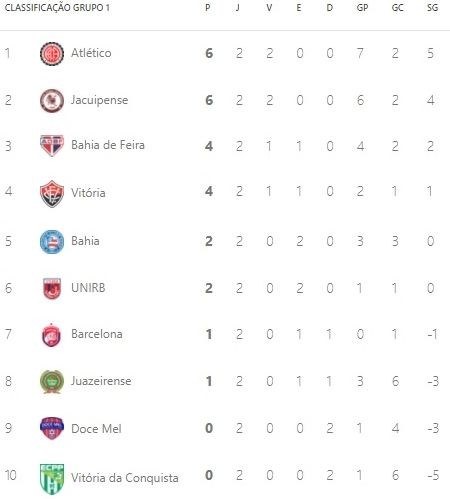Click the SG column header
The height and width of the screenshot is (499, 450).
coord(432,8)
